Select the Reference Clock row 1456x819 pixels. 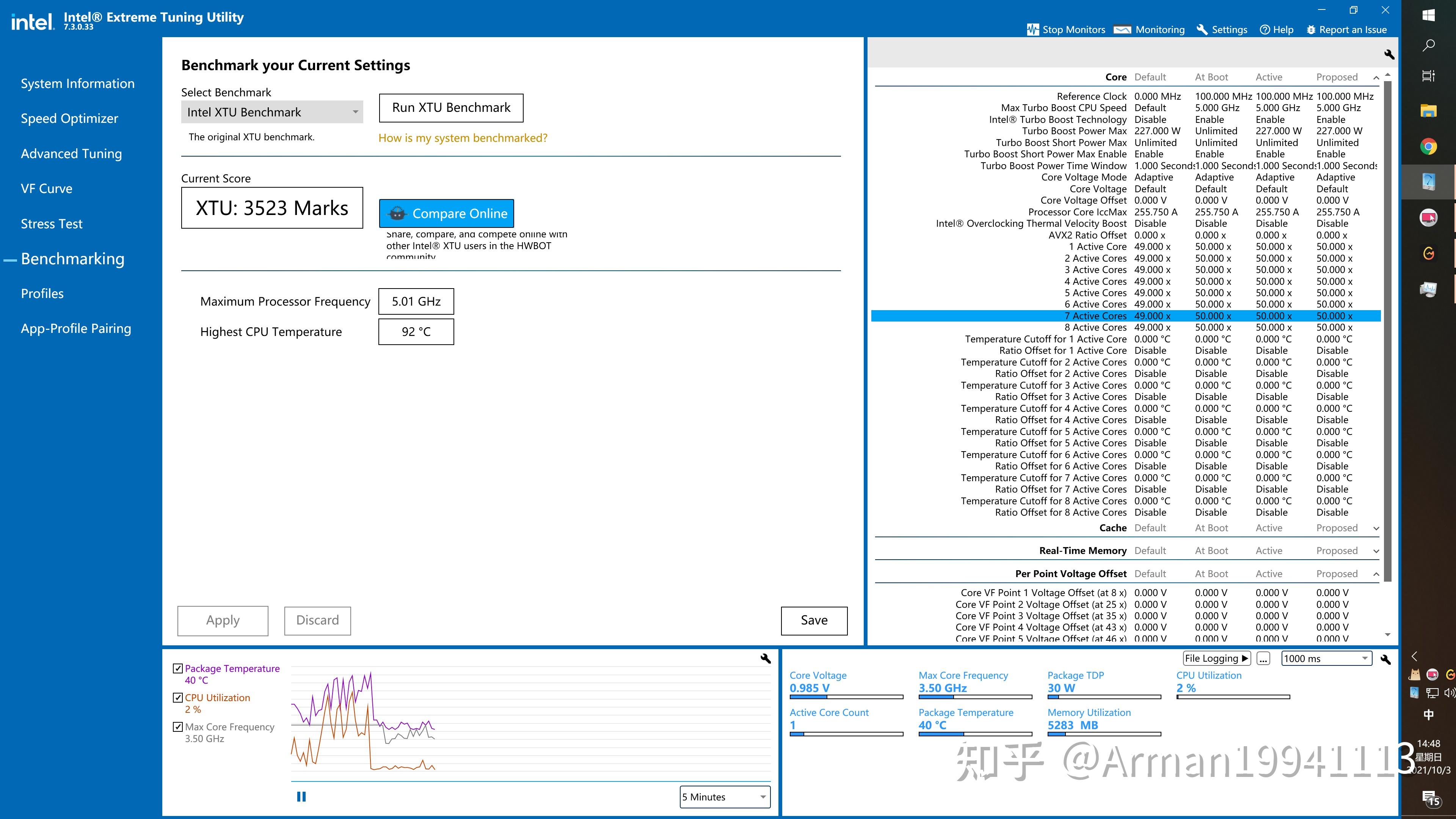coord(1126,97)
